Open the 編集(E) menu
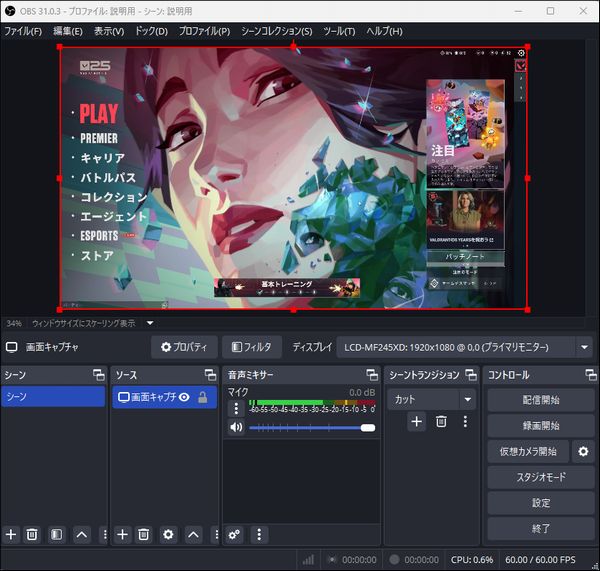 [x=68, y=31]
